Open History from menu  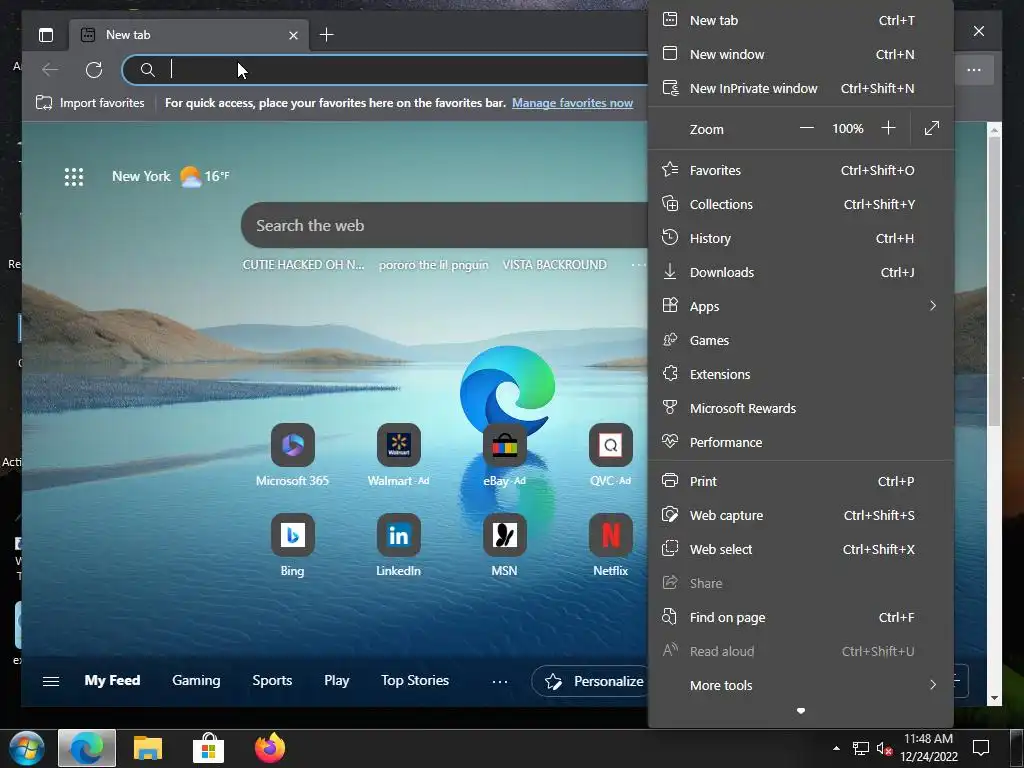tap(801, 238)
